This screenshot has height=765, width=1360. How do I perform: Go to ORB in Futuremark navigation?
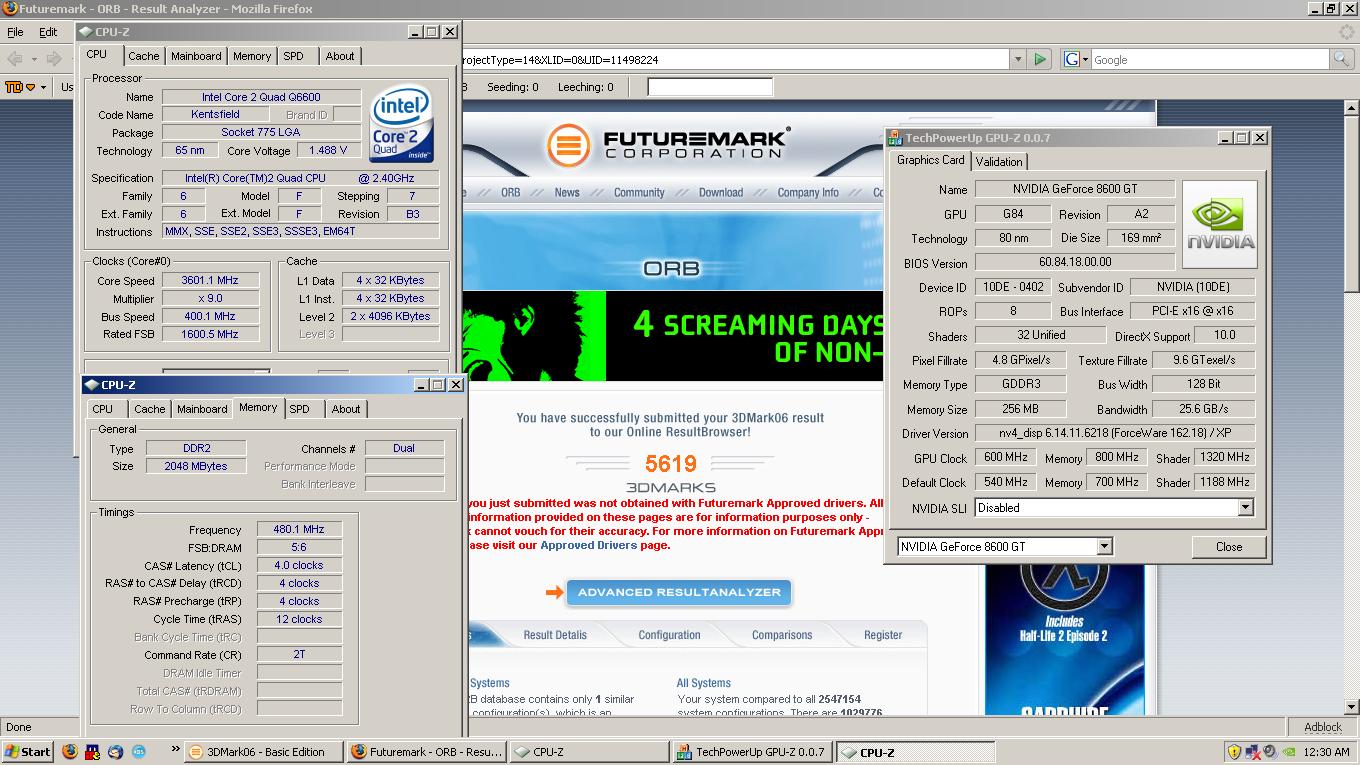(x=510, y=193)
